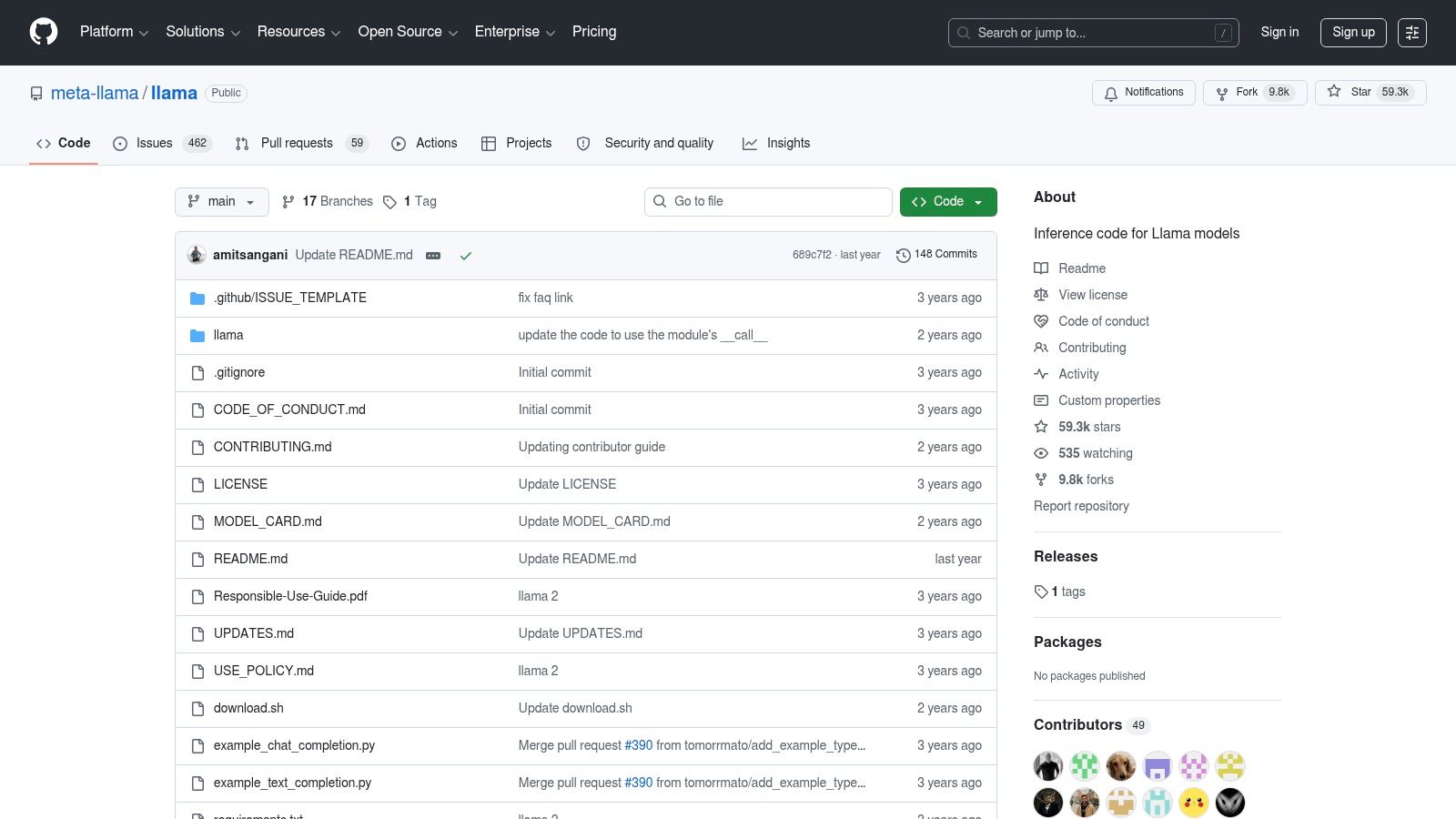
Task: Expand the Open Source menu
Action: pyautogui.click(x=408, y=32)
